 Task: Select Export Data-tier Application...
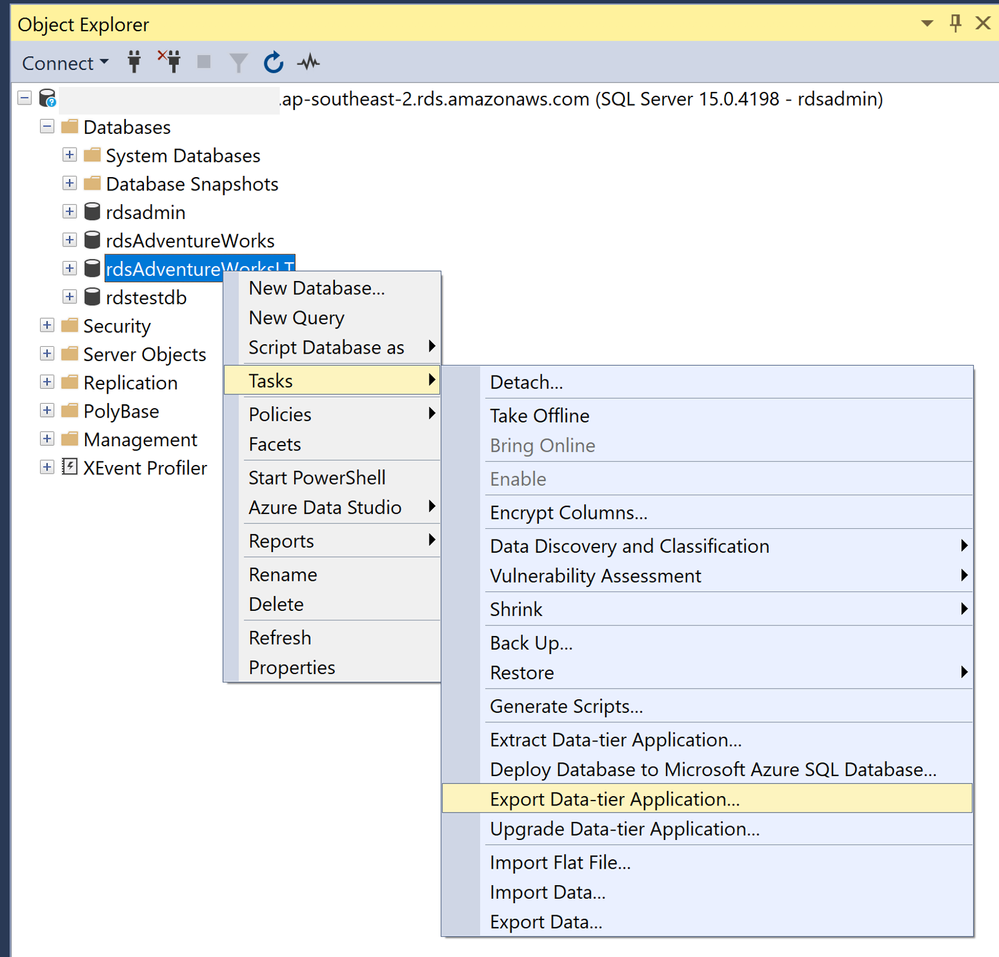(708, 799)
